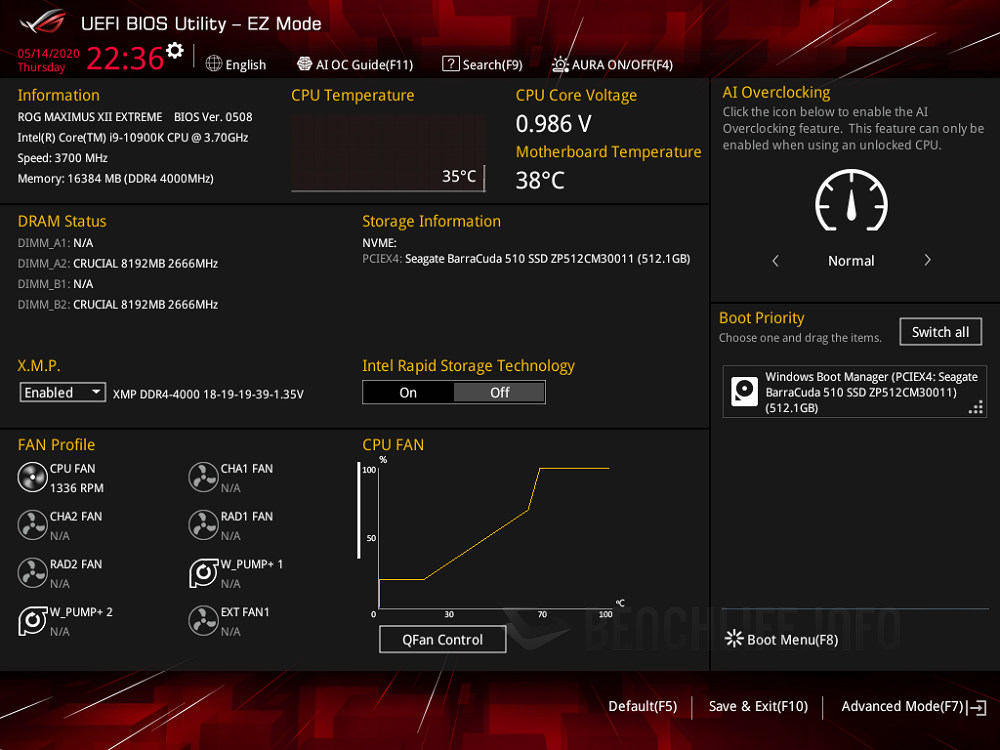Click Memory: 16384 MB info line
Viewport: 1000px width, 750px height.
(115, 179)
